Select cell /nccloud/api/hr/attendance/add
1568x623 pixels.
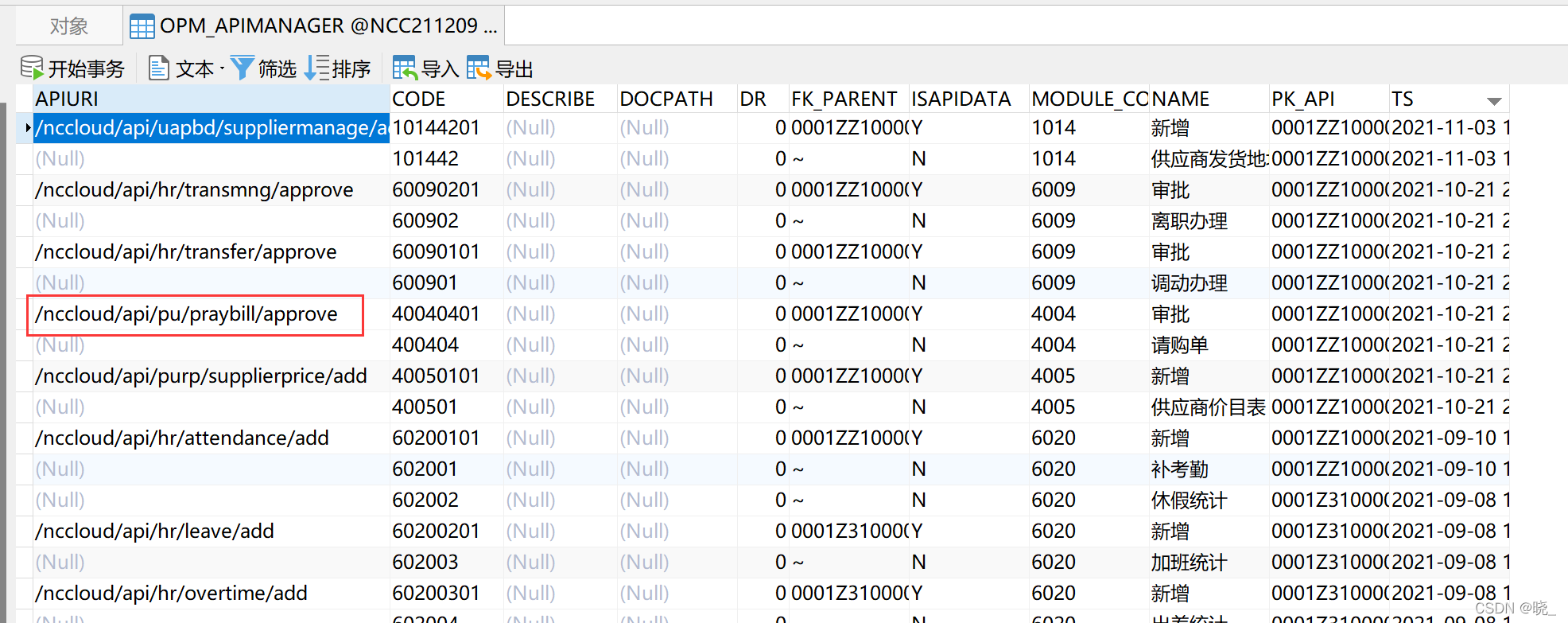(x=212, y=438)
